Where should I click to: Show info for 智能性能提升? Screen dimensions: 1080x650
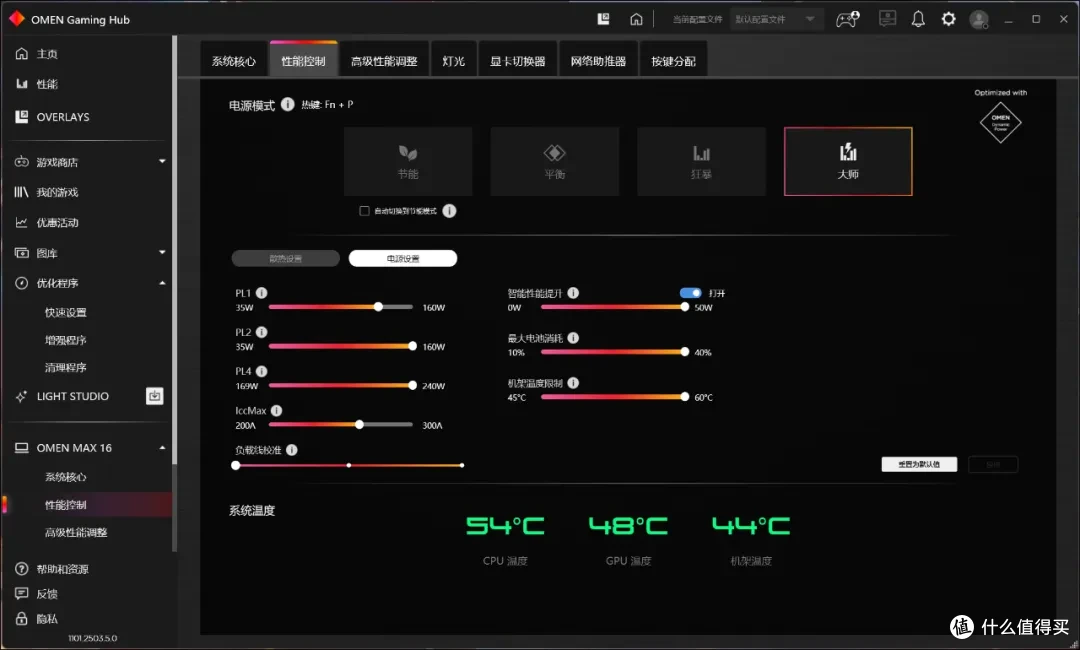click(x=573, y=293)
